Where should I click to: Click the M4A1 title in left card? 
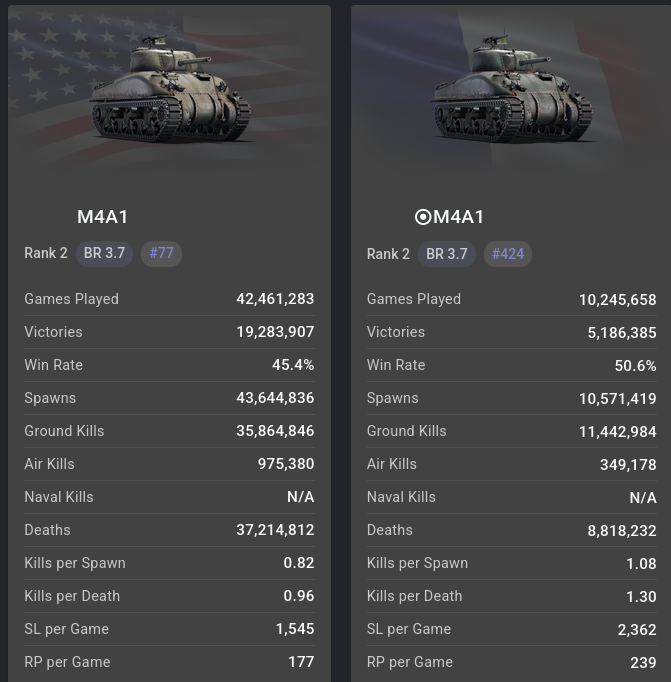(x=102, y=217)
